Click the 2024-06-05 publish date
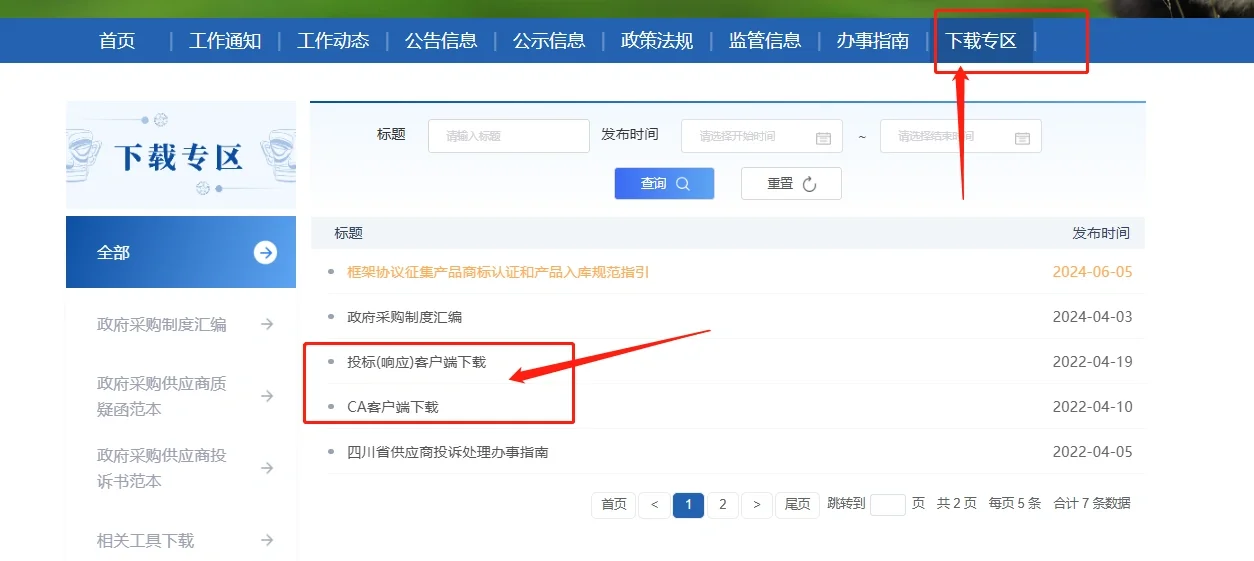Image resolution: width=1254 pixels, height=561 pixels. click(x=1092, y=272)
